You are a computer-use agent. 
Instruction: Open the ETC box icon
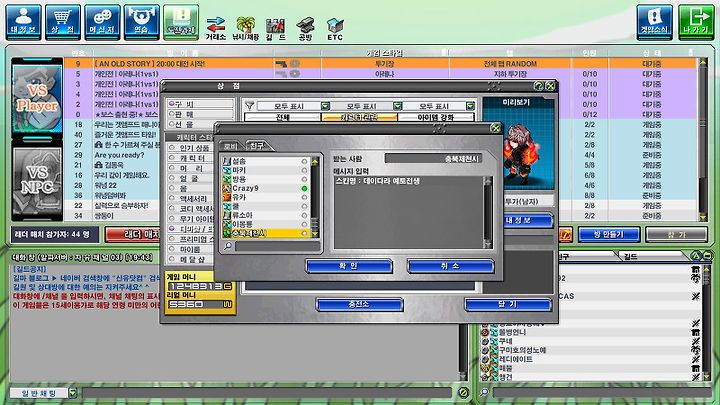click(335, 28)
